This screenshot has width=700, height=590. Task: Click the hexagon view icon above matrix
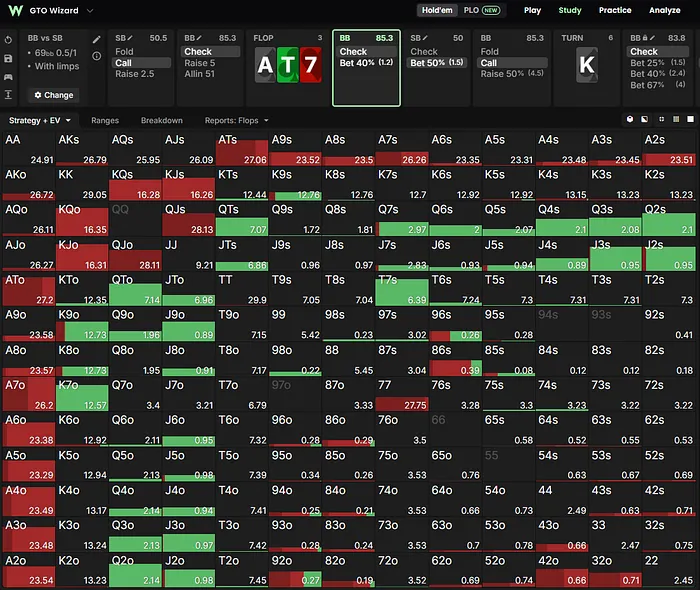[x=629, y=119]
